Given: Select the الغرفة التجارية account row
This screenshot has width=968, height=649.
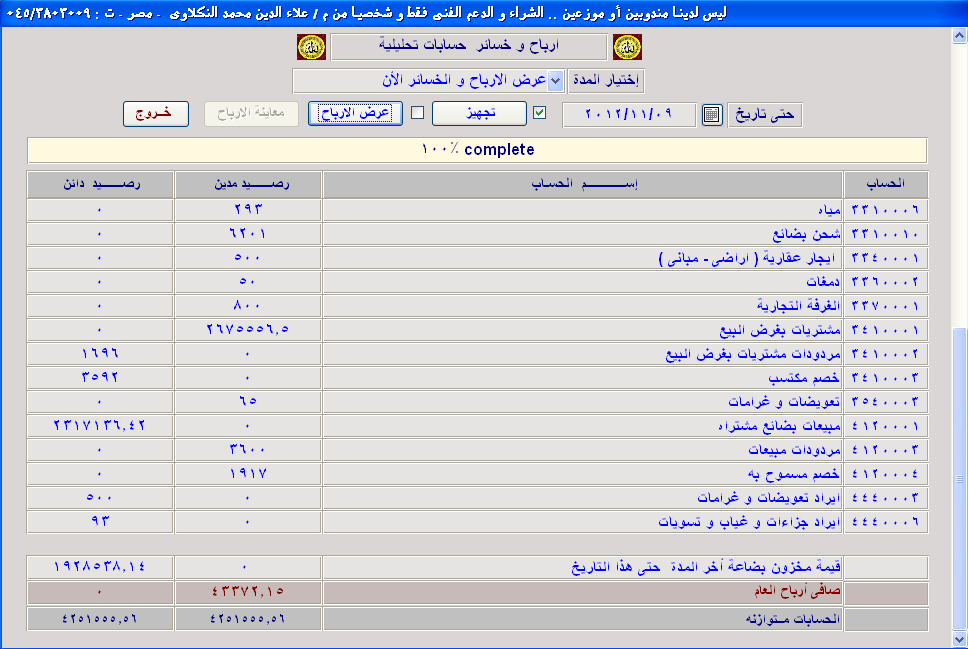Looking at the screenshot, I should 582,306.
